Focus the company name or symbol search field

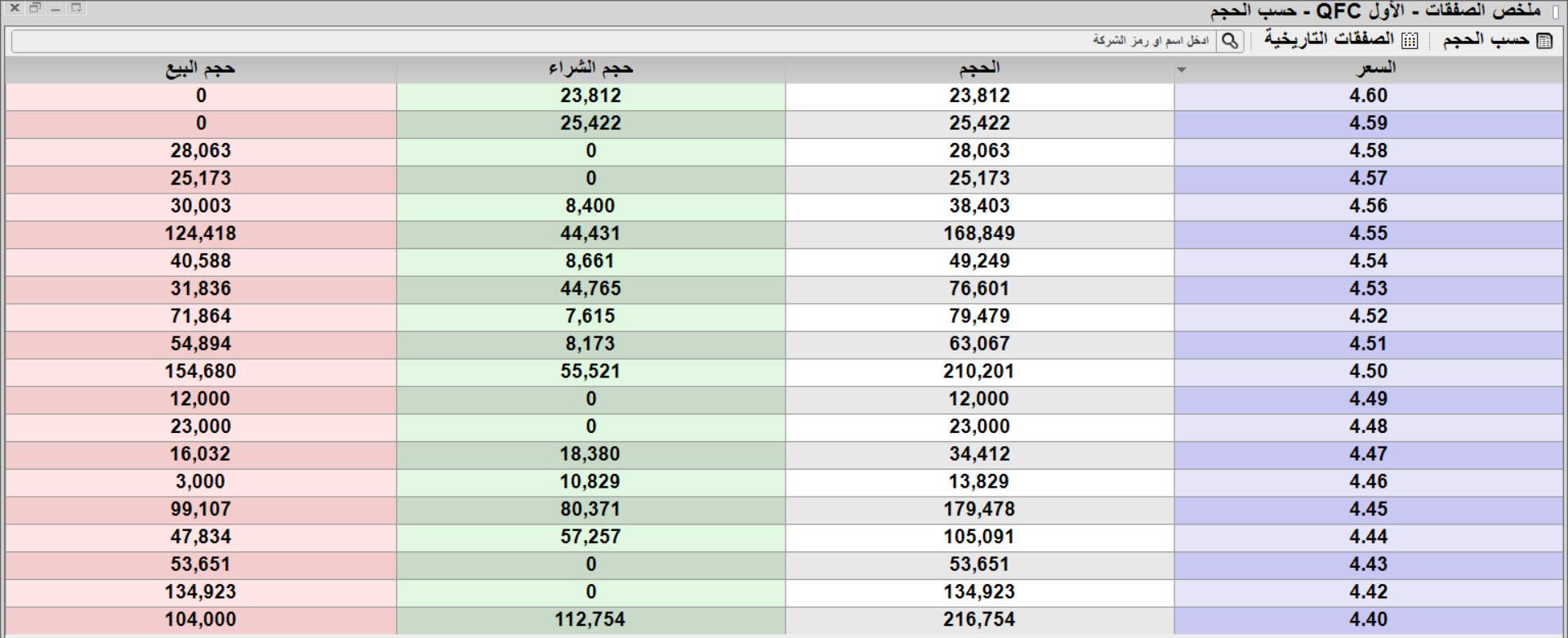pyautogui.click(x=614, y=41)
